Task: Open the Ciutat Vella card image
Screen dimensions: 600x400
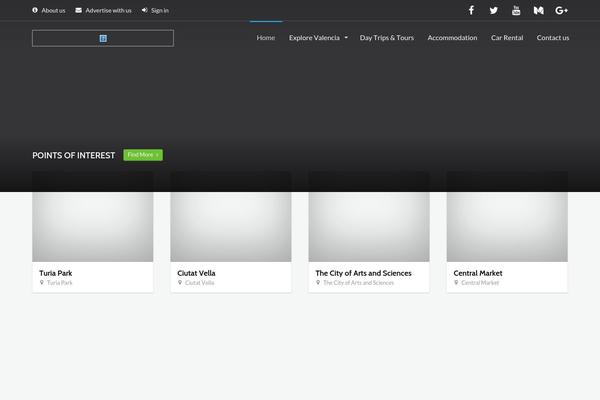Action: [231, 217]
